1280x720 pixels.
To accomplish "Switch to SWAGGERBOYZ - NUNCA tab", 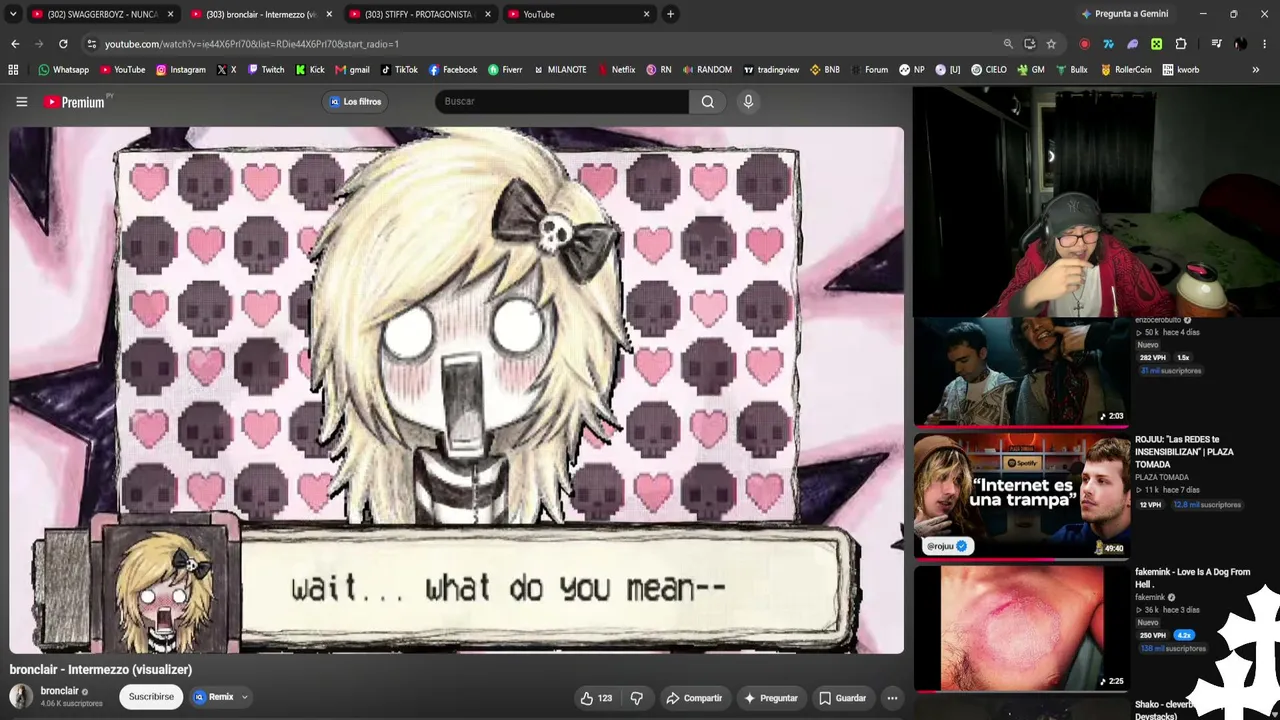I will 102,14.
